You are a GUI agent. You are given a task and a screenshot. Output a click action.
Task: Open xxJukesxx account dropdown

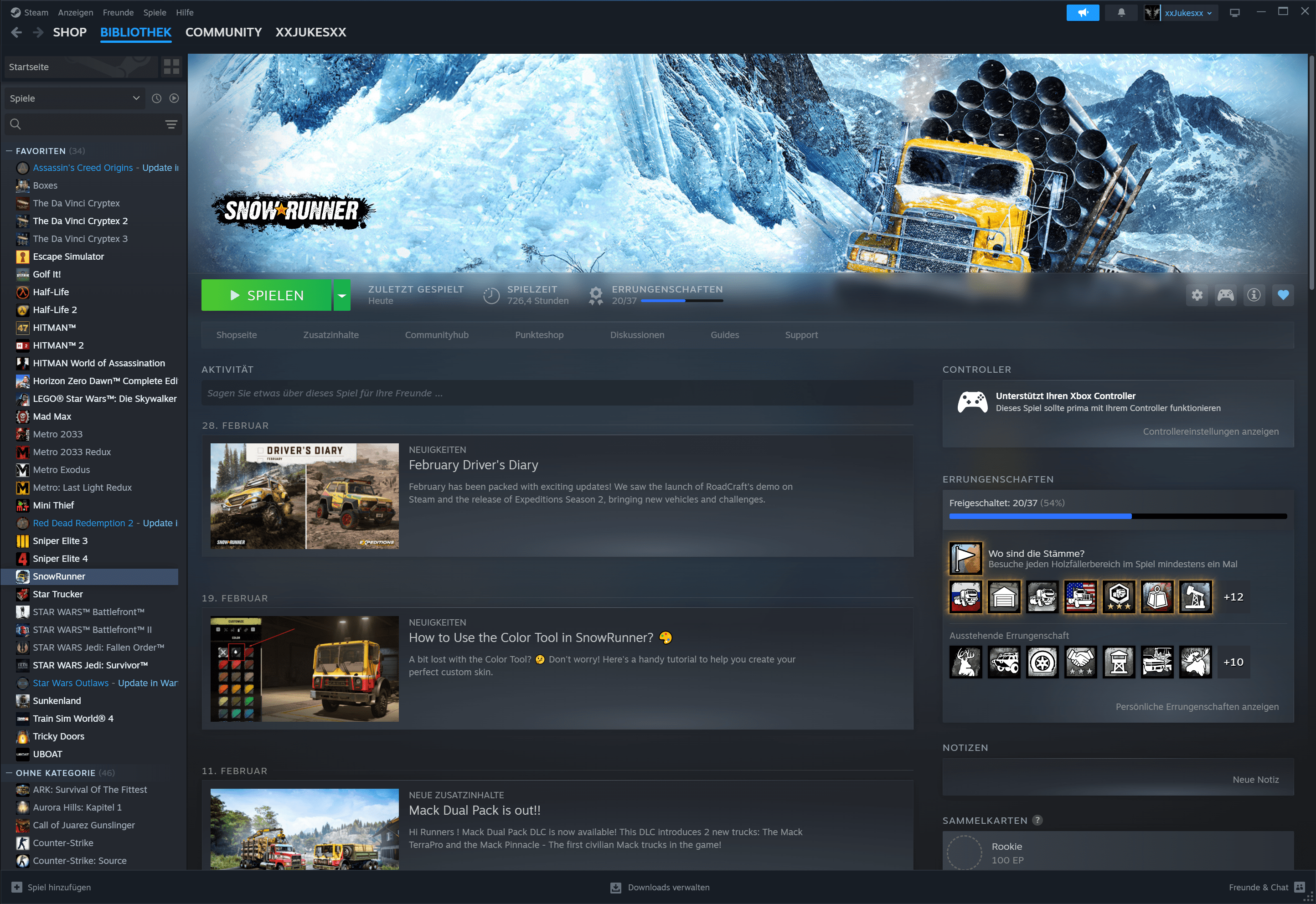(1188, 12)
